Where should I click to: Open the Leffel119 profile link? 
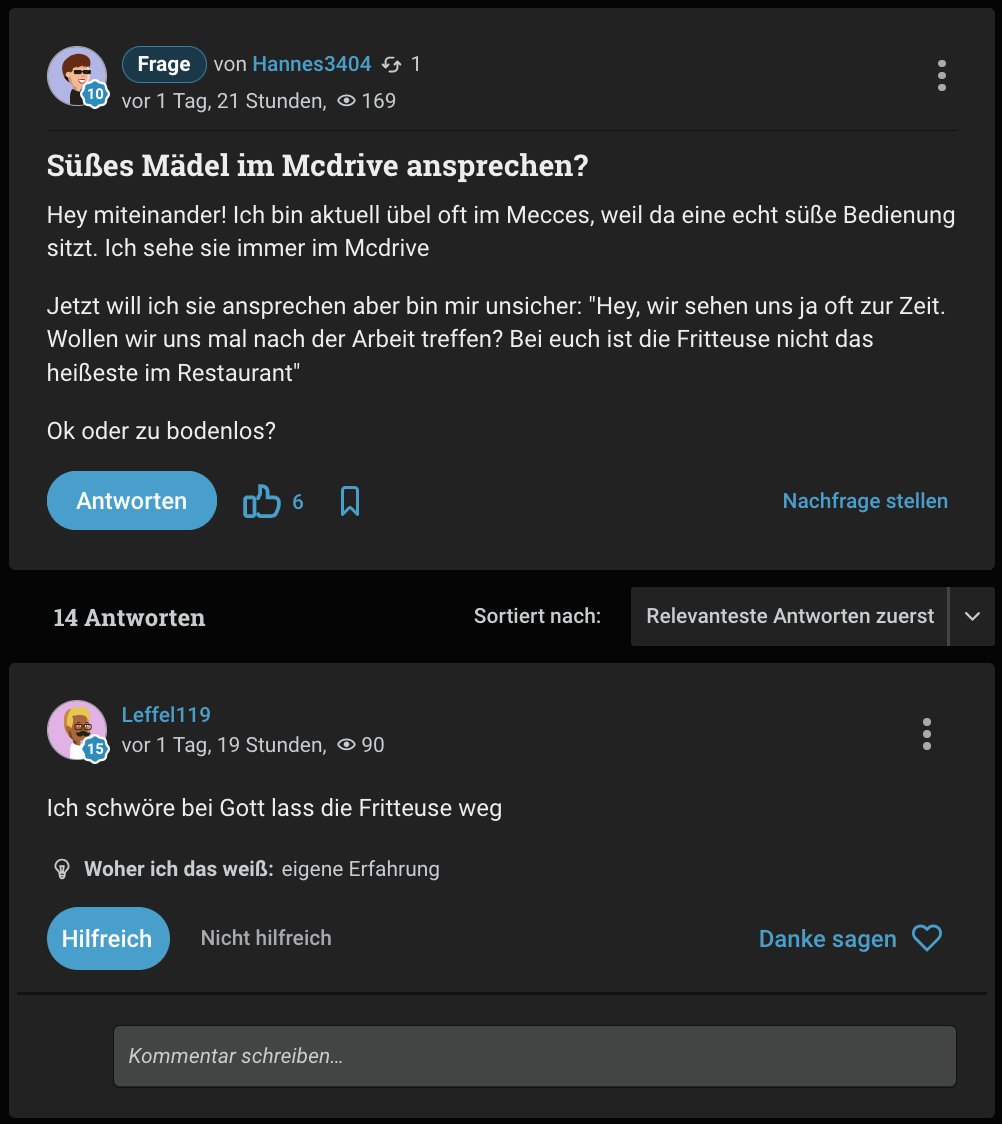166,714
